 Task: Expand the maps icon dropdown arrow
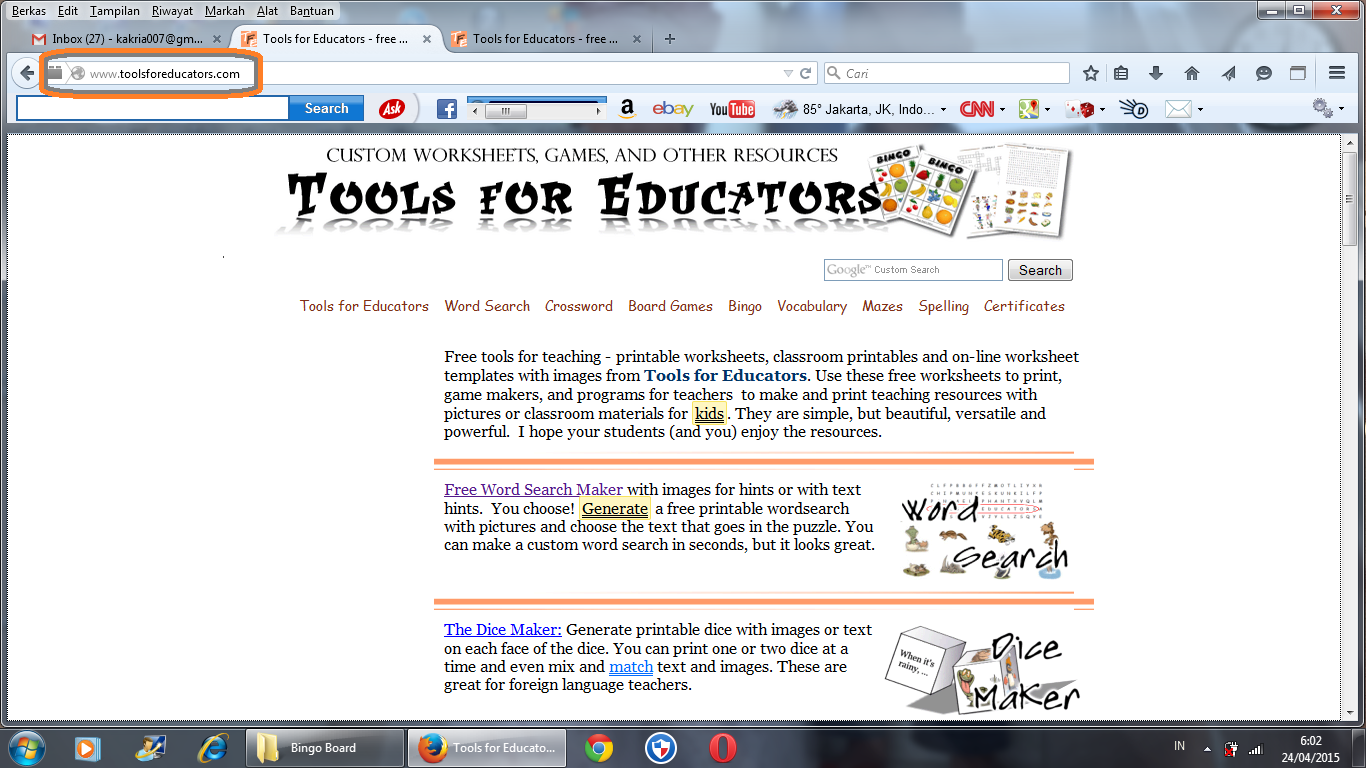pyautogui.click(x=1047, y=109)
